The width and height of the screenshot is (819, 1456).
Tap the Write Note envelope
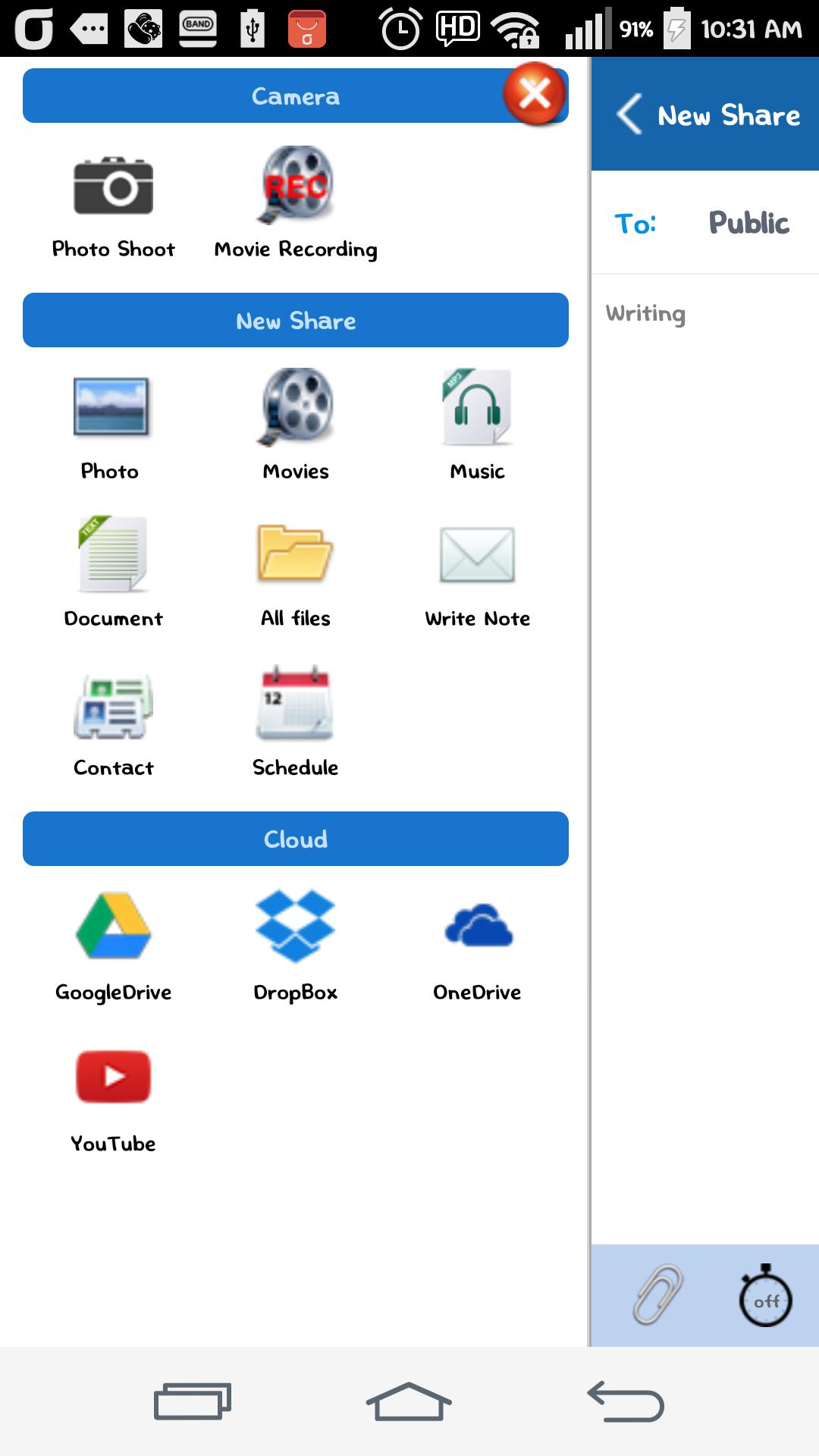point(477,554)
